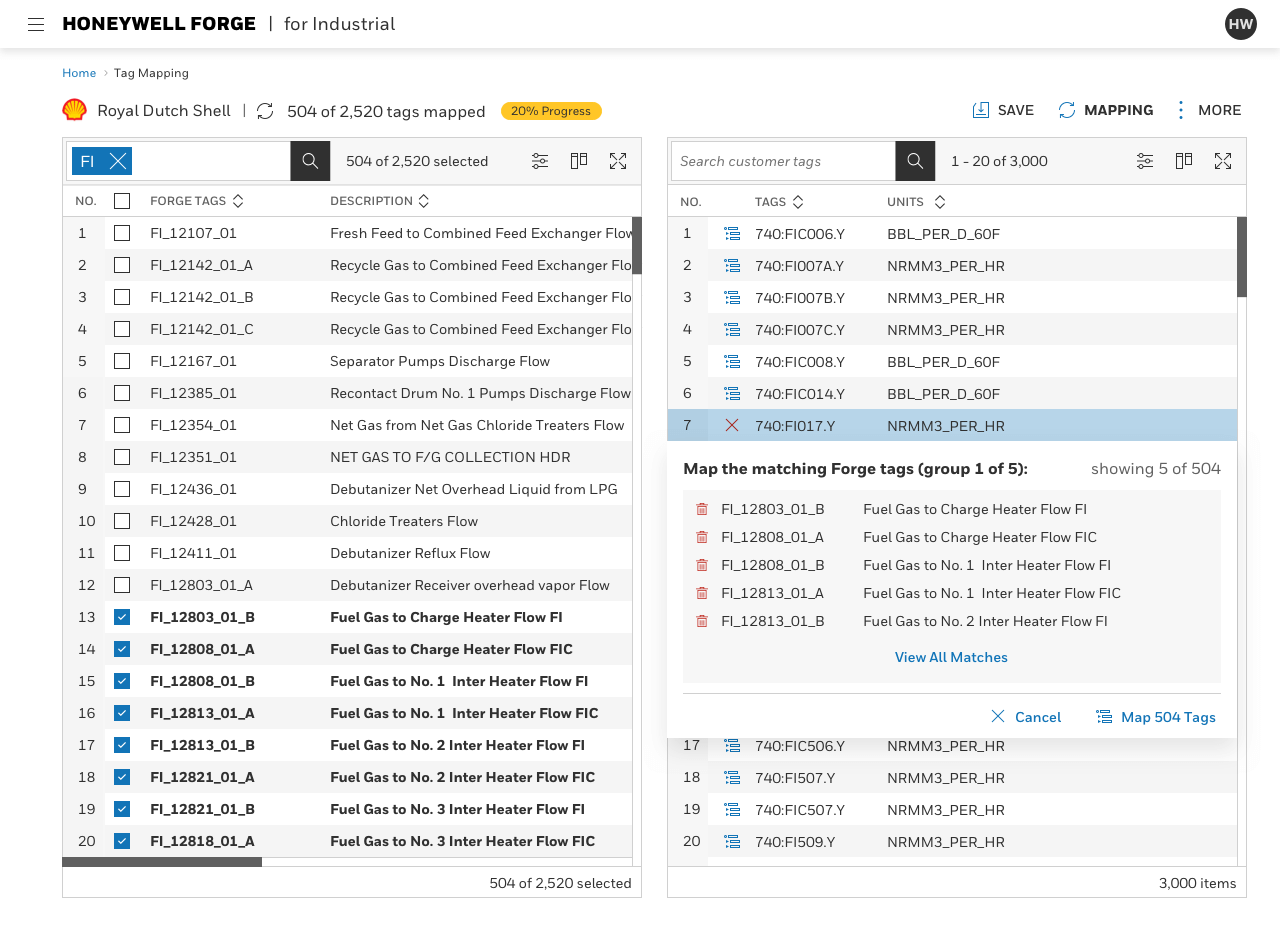The image size is (1280, 934).
Task: Go to the Home breadcrumb
Action: click(79, 73)
